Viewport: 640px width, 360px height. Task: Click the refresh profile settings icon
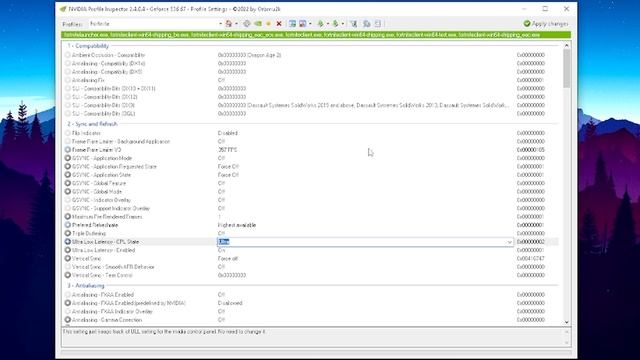(x=247, y=24)
